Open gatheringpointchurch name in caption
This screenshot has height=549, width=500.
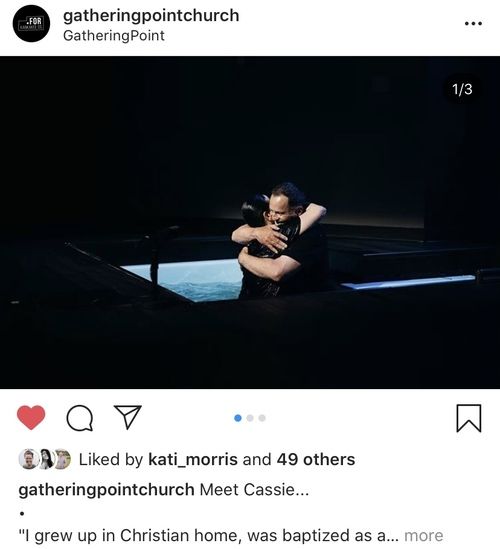coord(106,489)
